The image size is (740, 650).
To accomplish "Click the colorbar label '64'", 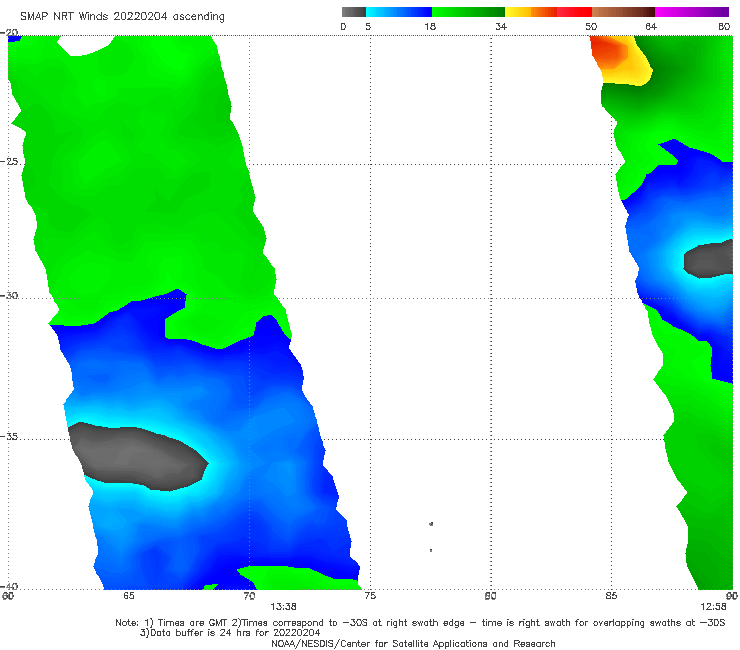I will tap(651, 26).
